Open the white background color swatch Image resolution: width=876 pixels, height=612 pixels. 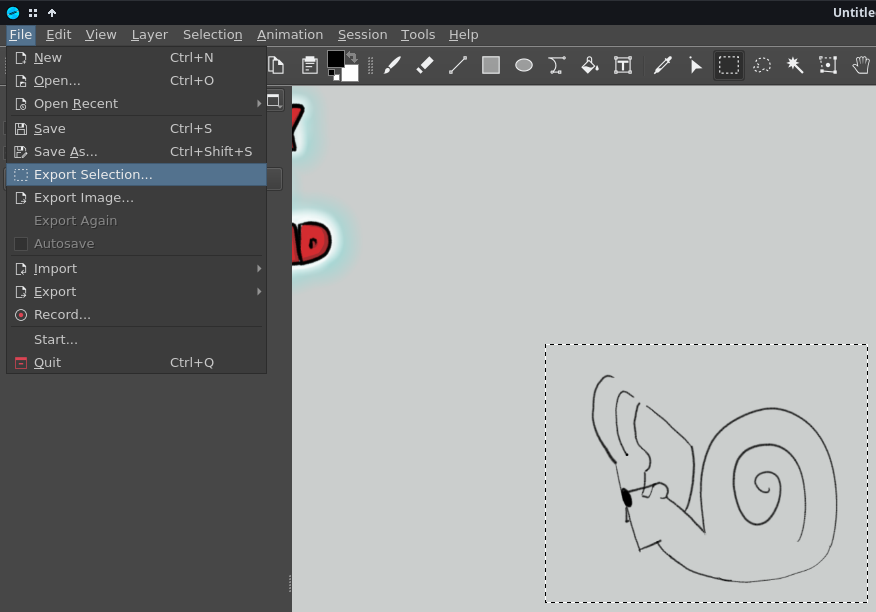click(350, 73)
